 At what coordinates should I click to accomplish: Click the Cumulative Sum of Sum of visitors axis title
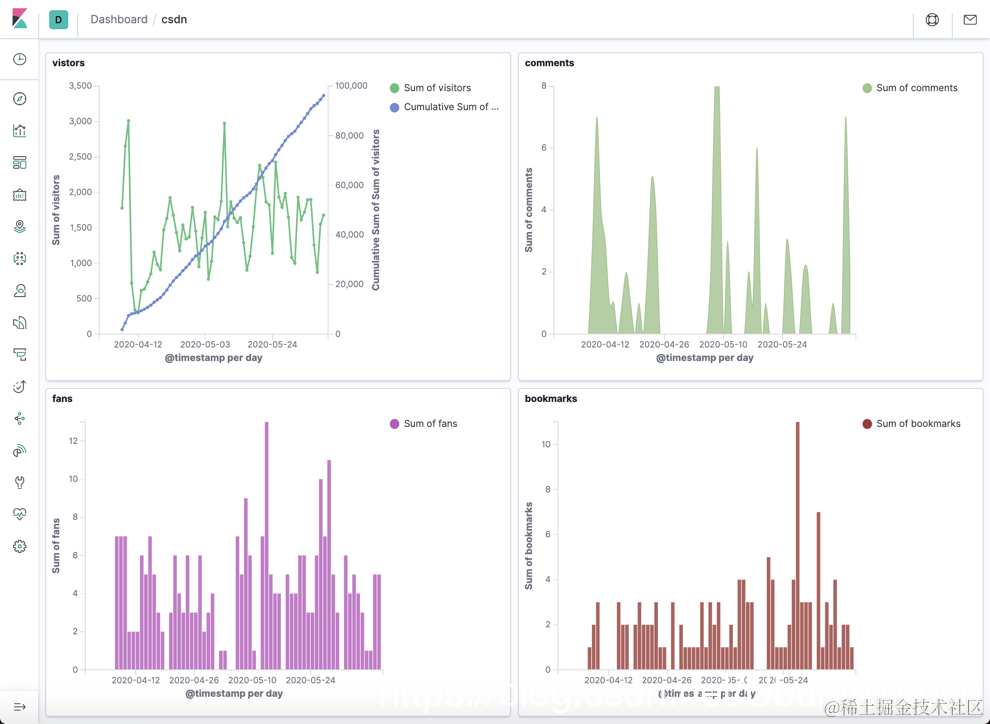coord(376,210)
